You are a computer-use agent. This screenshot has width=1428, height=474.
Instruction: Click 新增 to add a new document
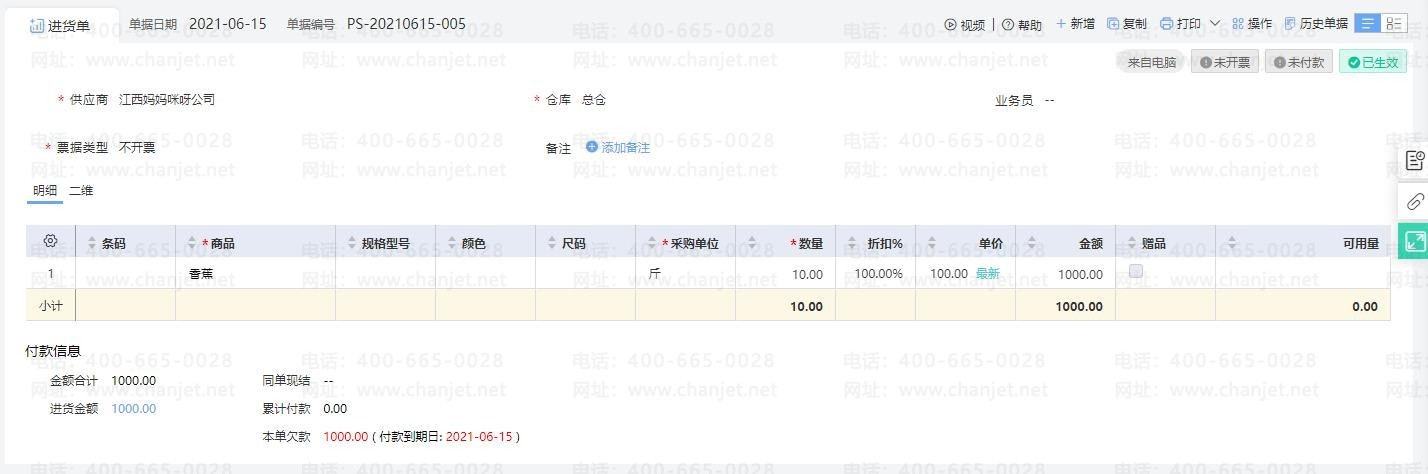1075,24
